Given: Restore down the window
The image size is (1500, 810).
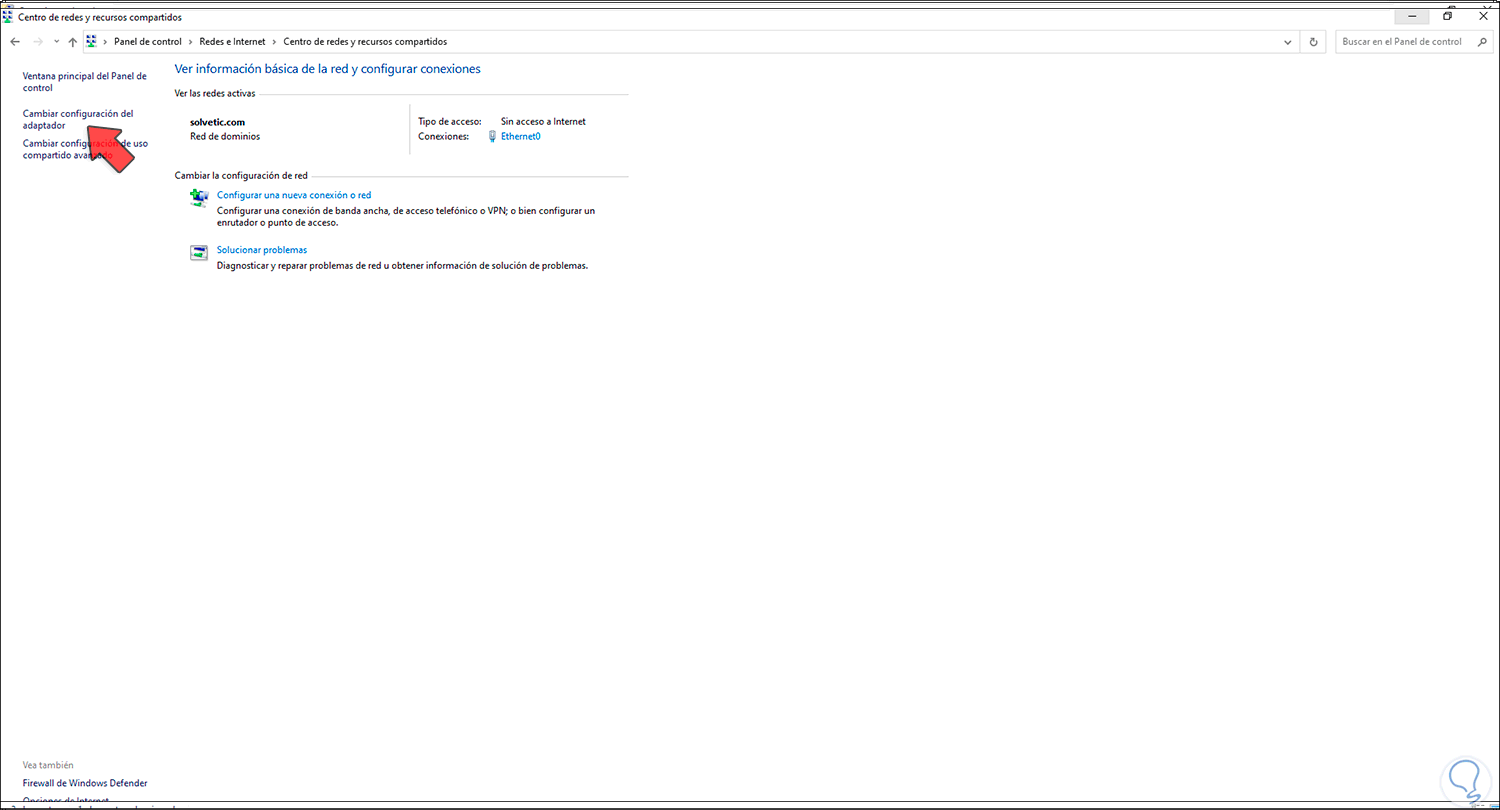Looking at the screenshot, I should click(1447, 16).
